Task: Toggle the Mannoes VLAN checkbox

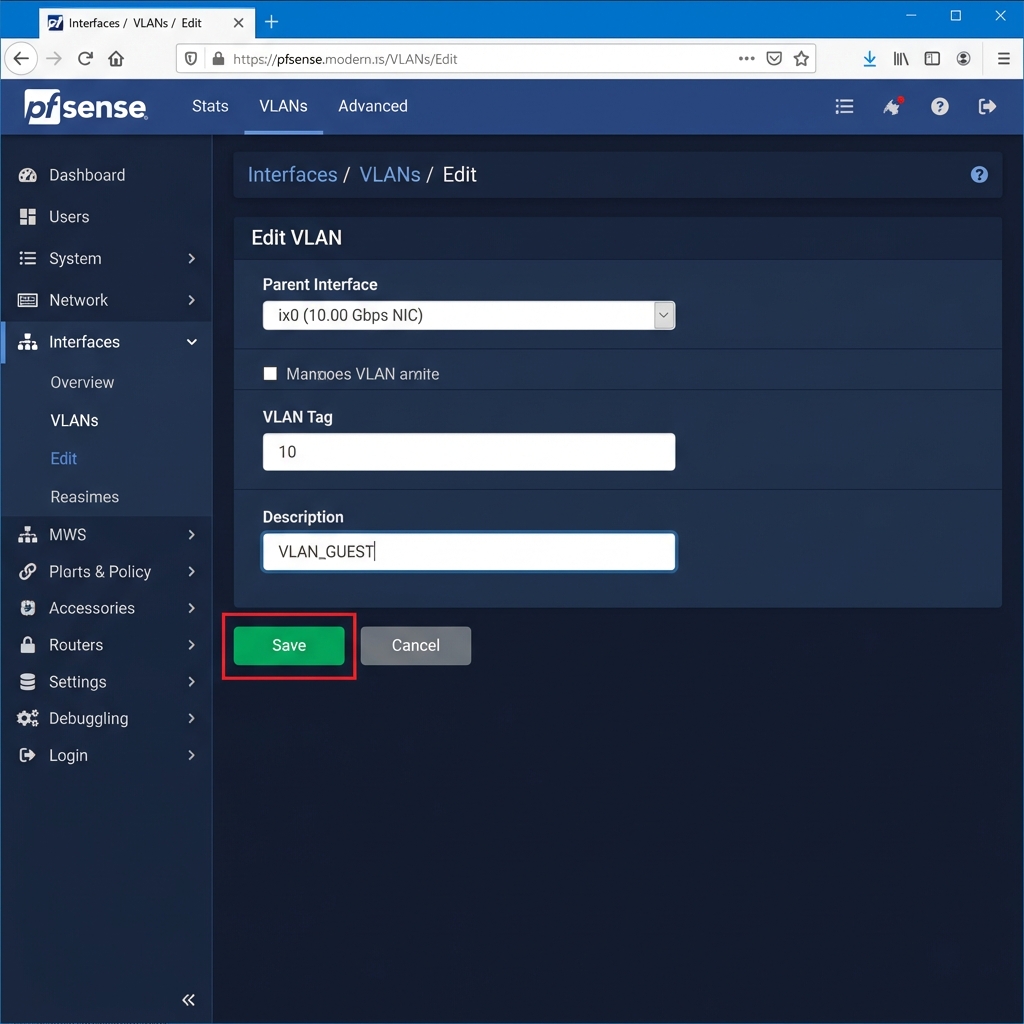Action: [x=269, y=373]
